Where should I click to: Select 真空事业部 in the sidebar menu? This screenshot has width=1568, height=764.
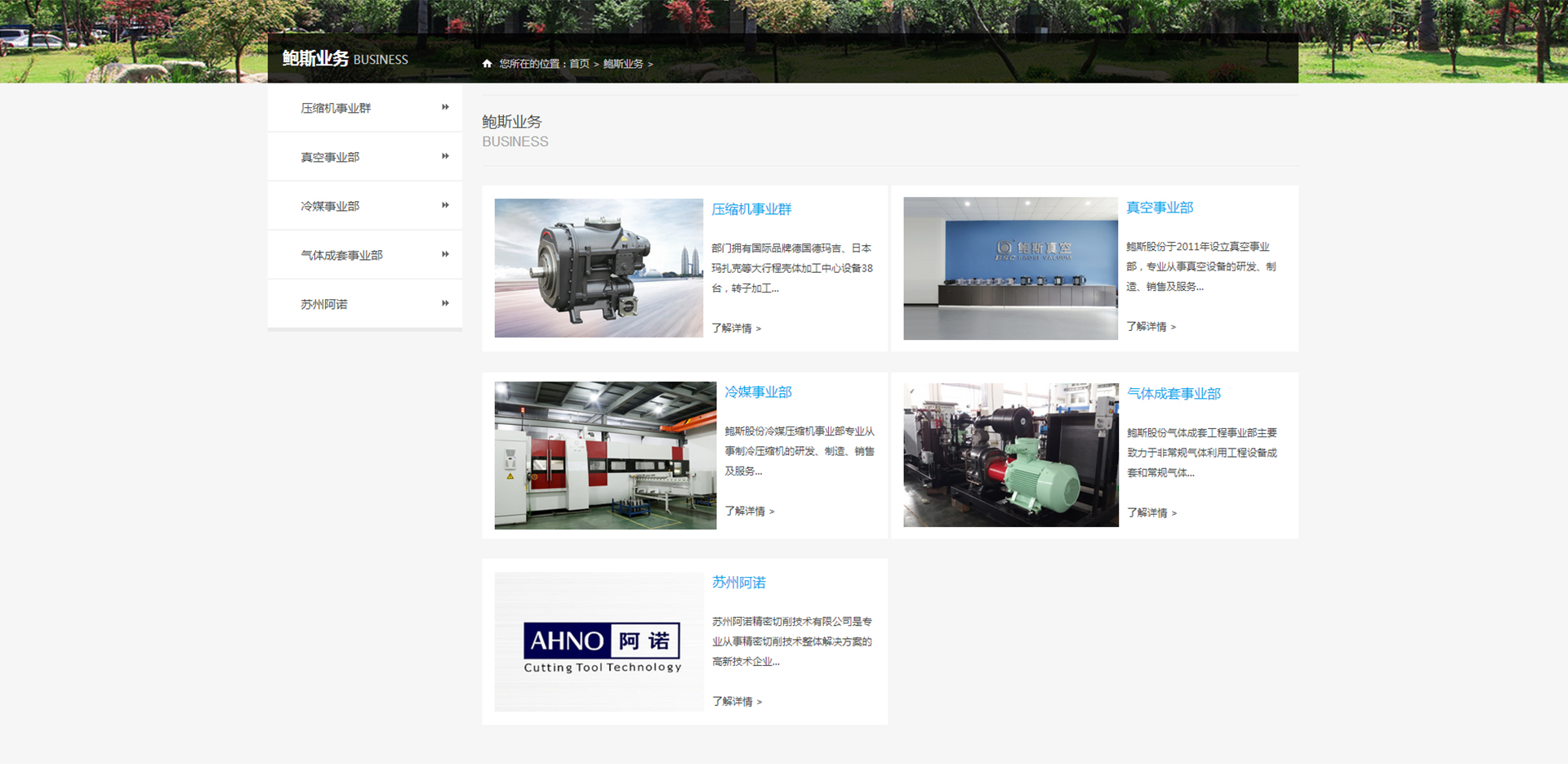[330, 157]
